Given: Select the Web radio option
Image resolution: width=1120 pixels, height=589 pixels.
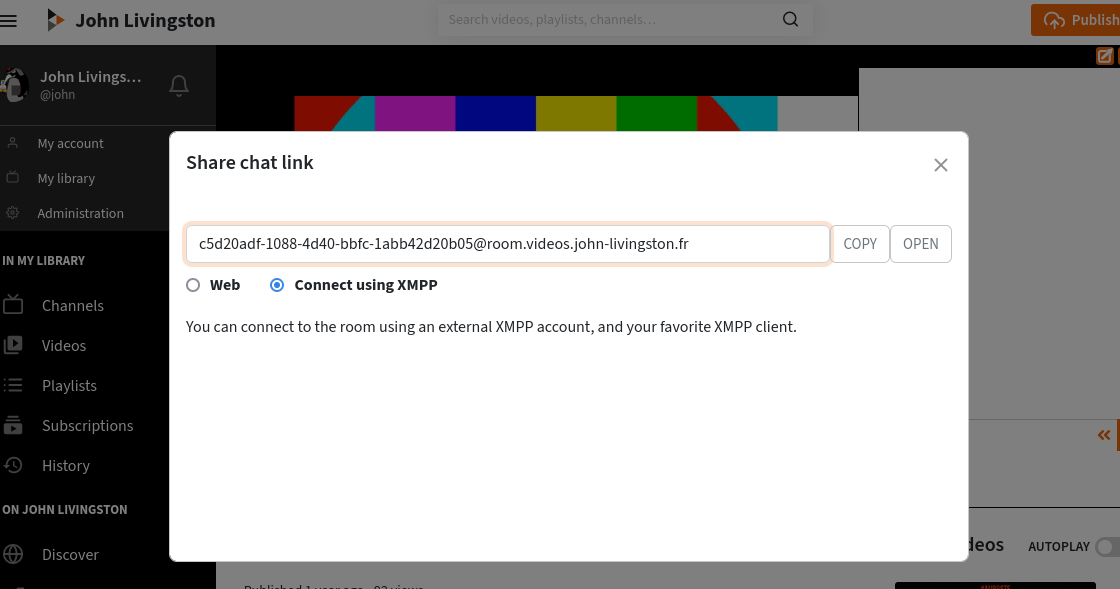Looking at the screenshot, I should 193,285.
